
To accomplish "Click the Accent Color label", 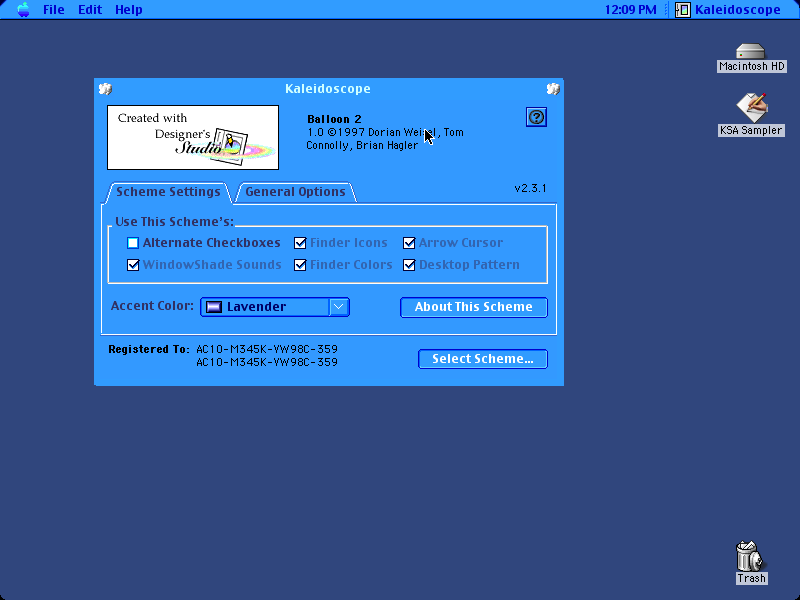I will point(152,306).
